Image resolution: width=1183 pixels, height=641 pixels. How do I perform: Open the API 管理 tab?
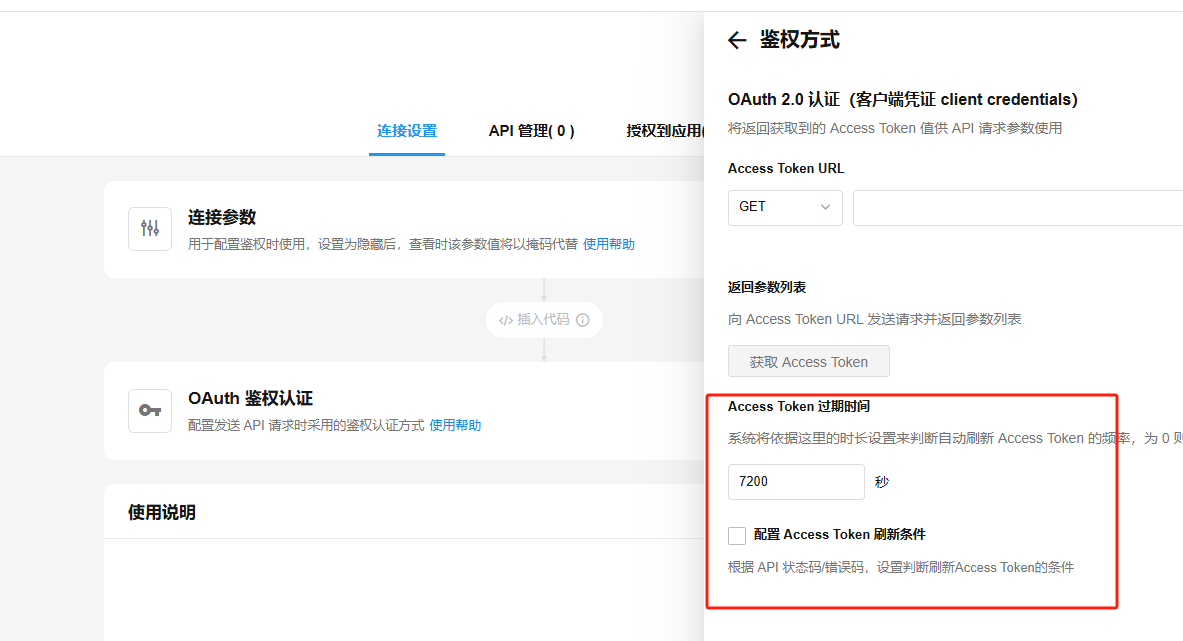coord(531,131)
